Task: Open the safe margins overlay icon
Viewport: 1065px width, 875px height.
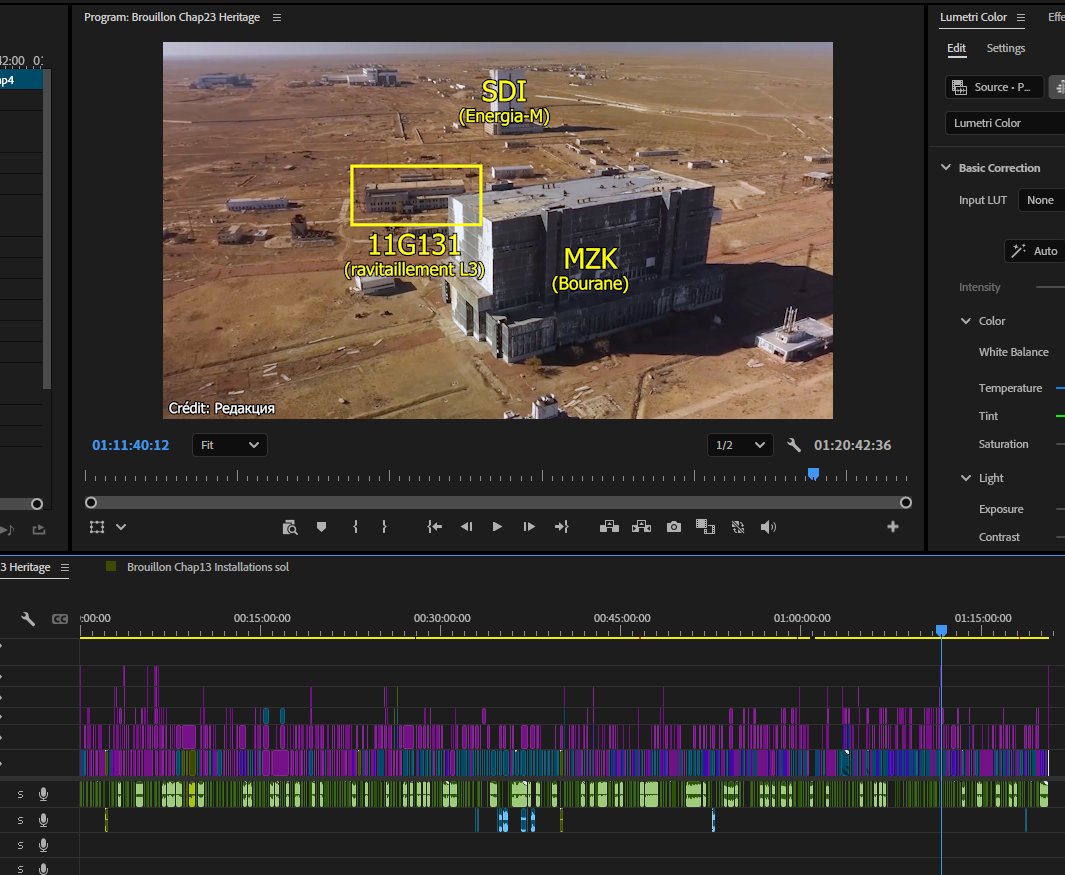Action: point(97,527)
